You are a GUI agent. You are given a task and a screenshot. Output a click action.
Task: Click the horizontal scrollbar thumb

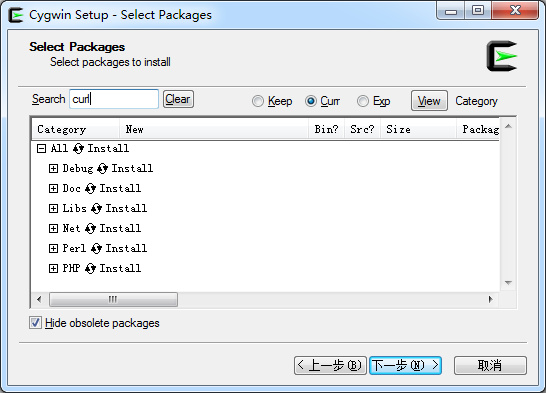click(113, 299)
